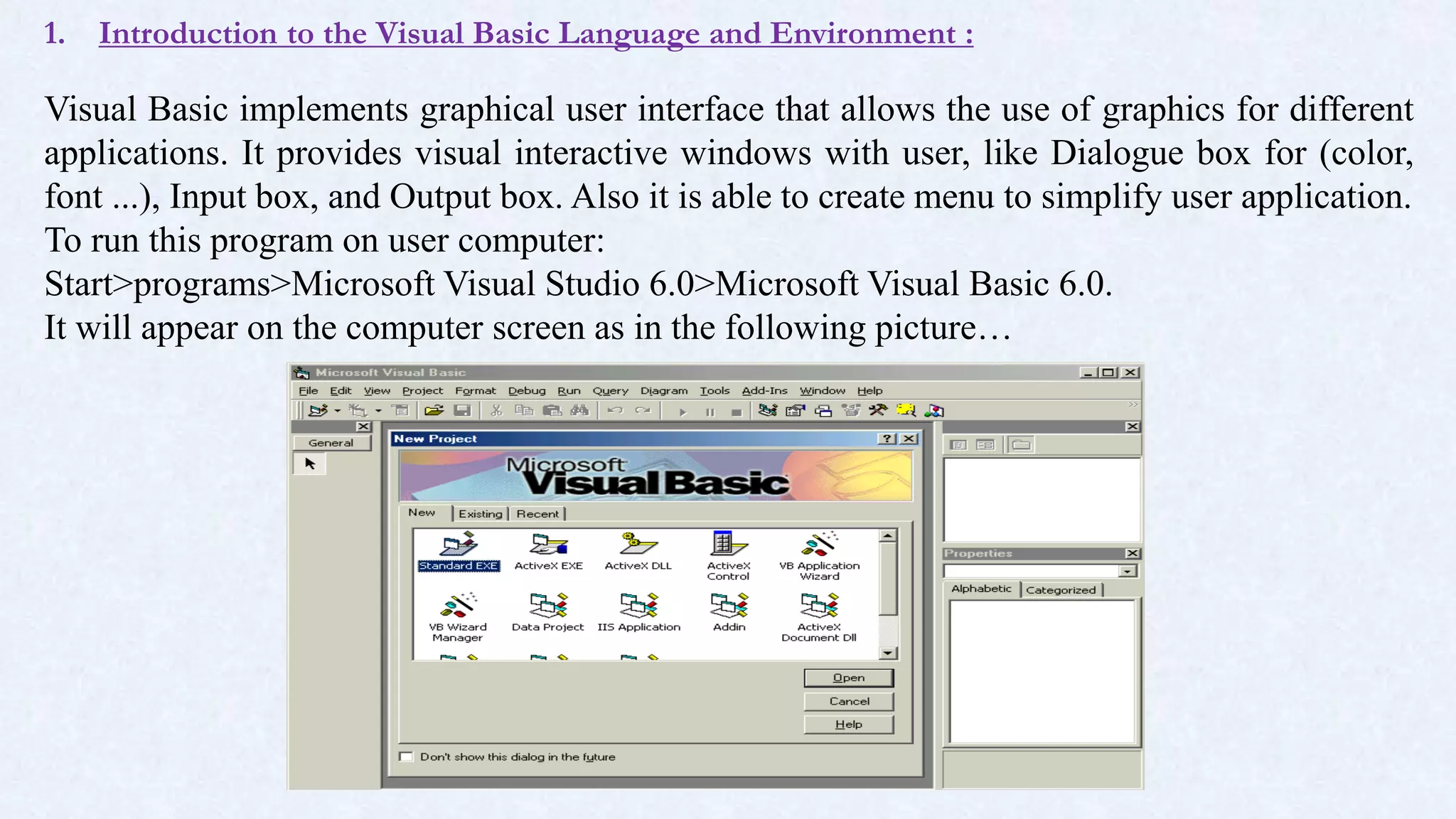Click View Code icon in project panel
This screenshot has height=819, width=1456.
[958, 445]
